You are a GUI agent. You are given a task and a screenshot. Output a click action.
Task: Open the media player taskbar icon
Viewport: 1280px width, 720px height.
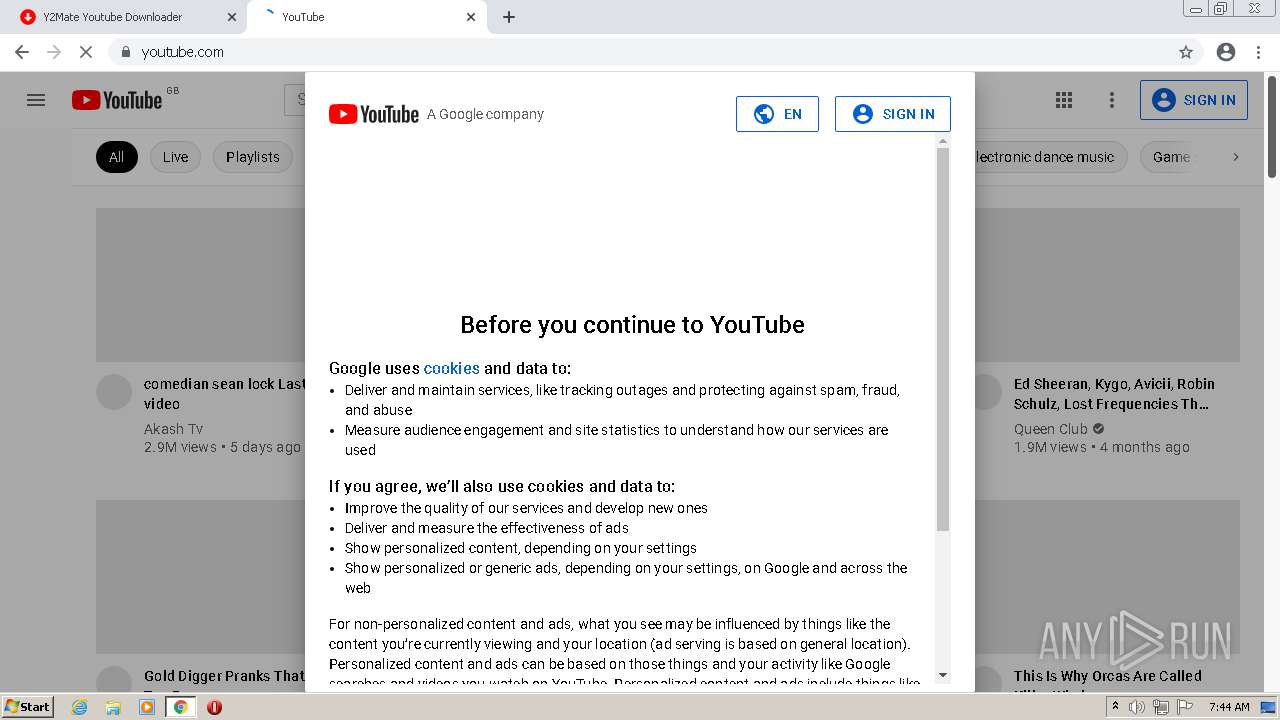(x=147, y=707)
